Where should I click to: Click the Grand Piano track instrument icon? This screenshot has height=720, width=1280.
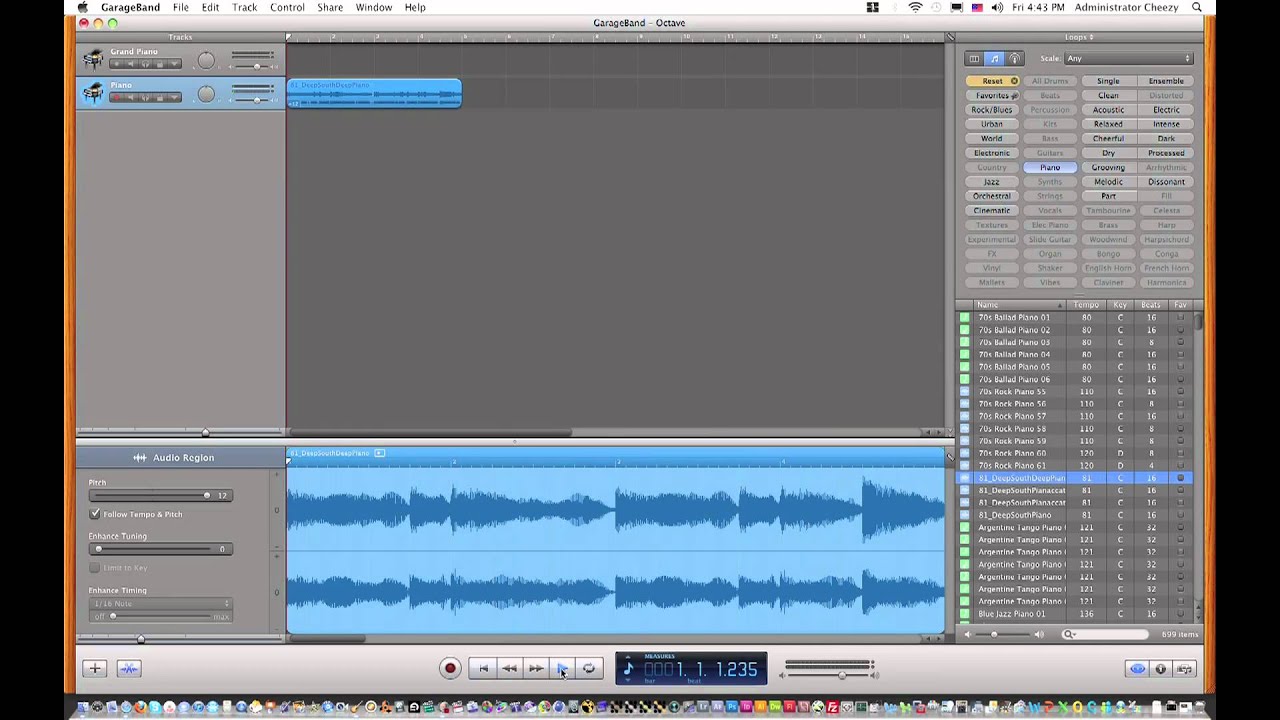tap(93, 59)
